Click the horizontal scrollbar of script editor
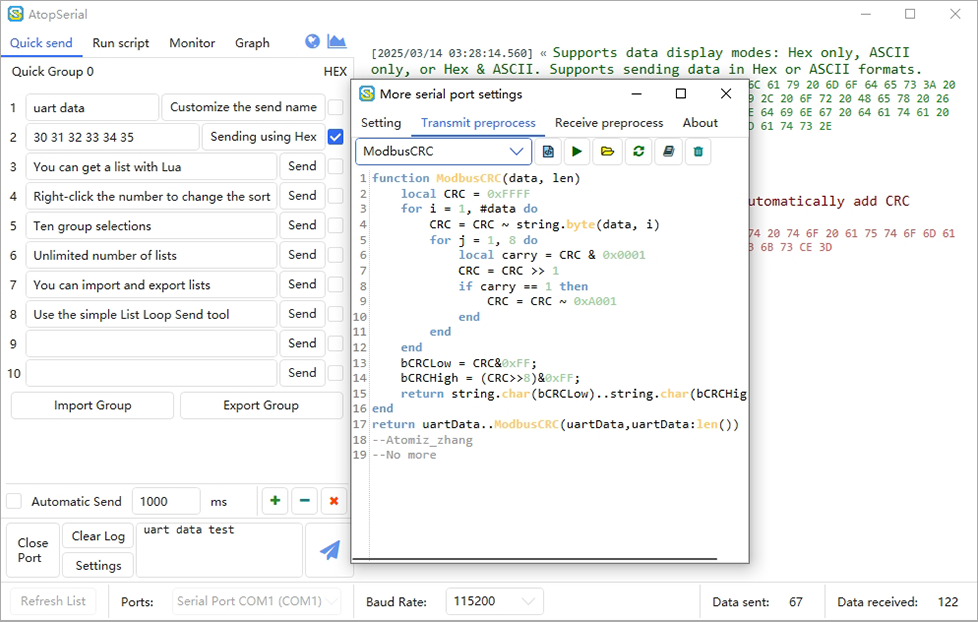 pyautogui.click(x=535, y=559)
